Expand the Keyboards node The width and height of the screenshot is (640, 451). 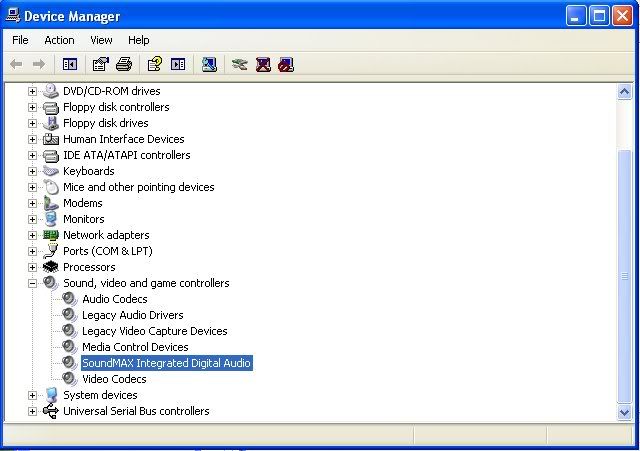32,171
